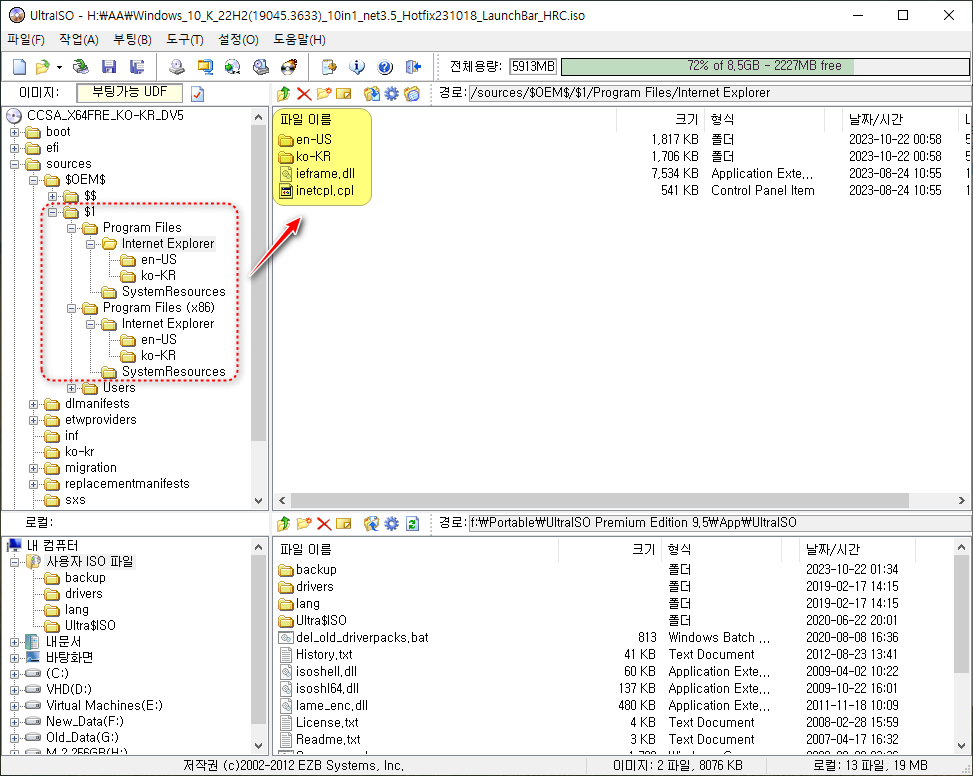Click red X Delete in local toolbar
The image size is (973, 776).
click(324, 524)
